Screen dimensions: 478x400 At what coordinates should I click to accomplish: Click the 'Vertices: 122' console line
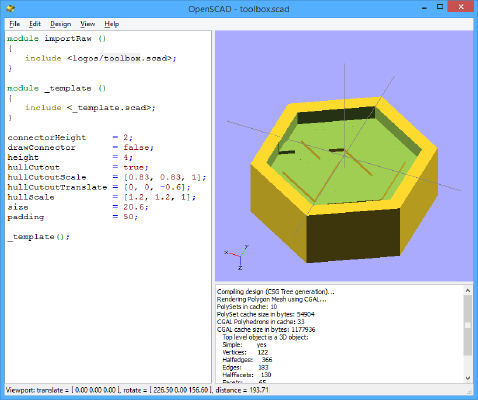pyautogui.click(x=245, y=352)
